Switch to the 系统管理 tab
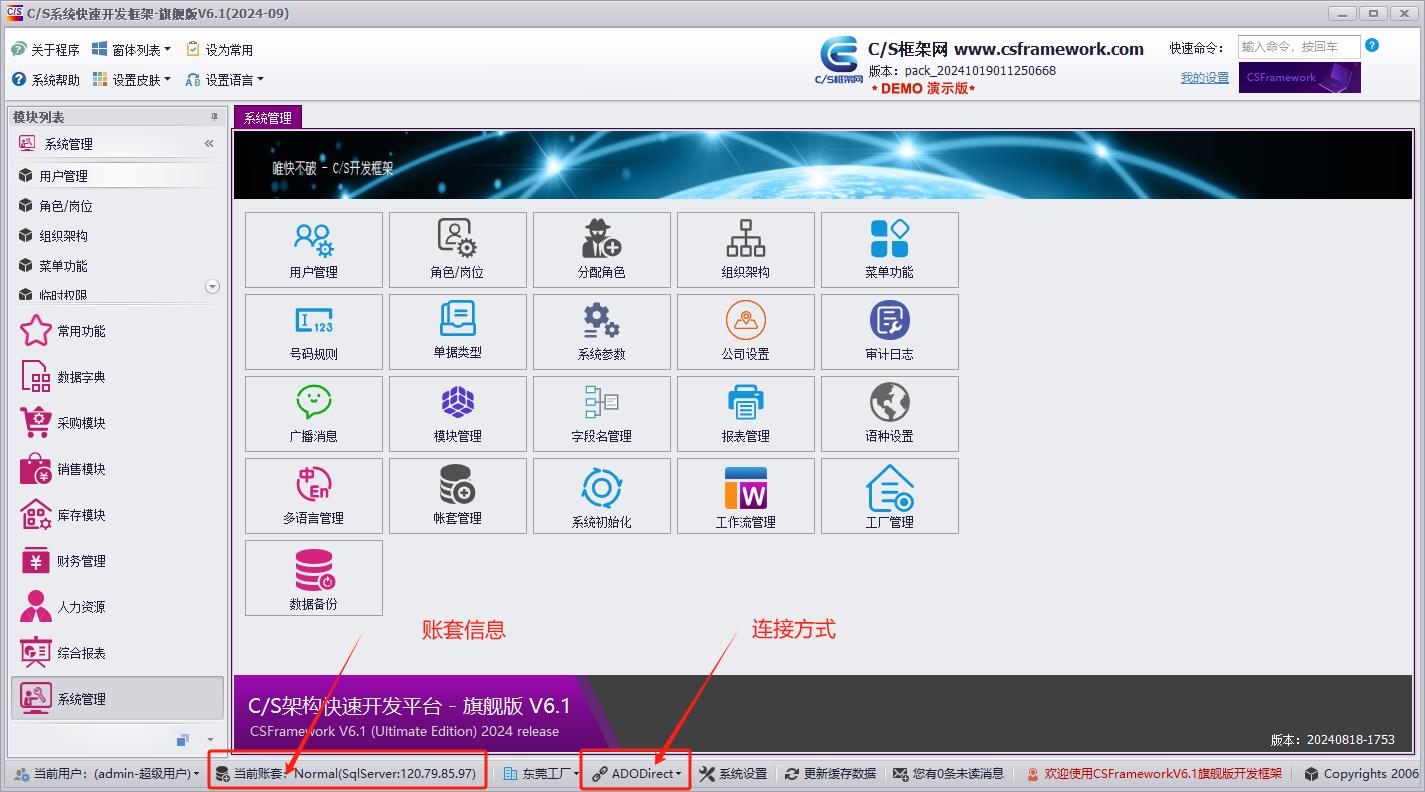The image size is (1425, 792). pos(267,118)
